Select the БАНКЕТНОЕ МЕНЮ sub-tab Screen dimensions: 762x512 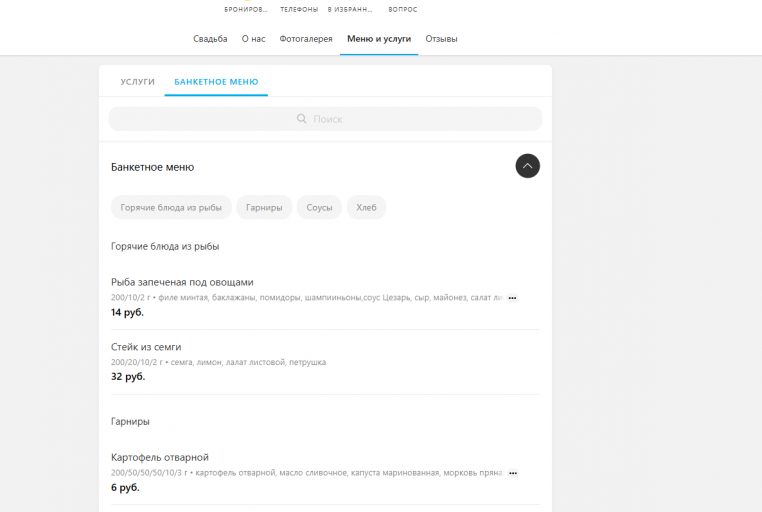coord(216,82)
